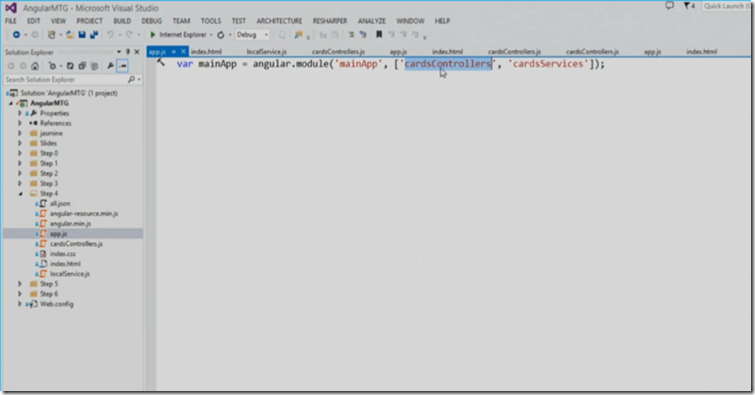
Task: Click the Solution Explorer Back navigation icon
Action: [x=11, y=66]
